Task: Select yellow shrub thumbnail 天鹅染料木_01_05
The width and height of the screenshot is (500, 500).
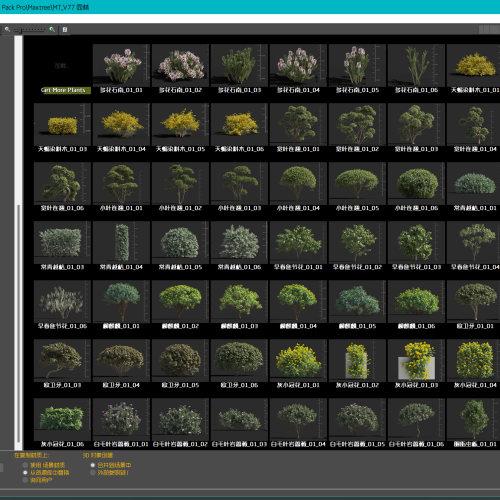Action: (180, 124)
